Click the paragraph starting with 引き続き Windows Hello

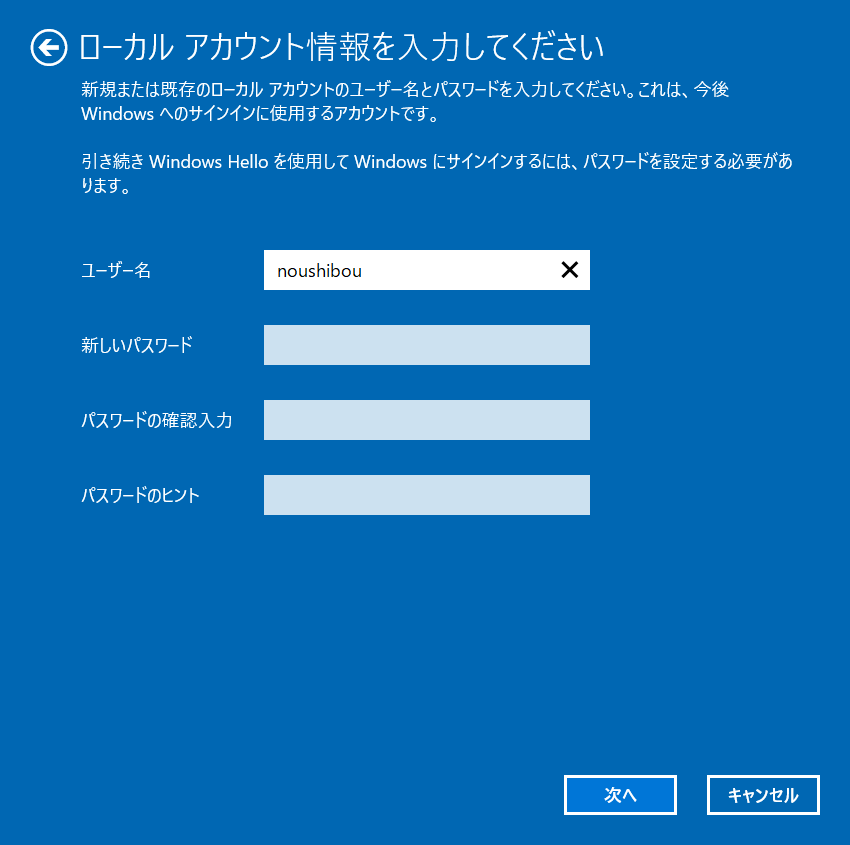pyautogui.click(x=437, y=173)
